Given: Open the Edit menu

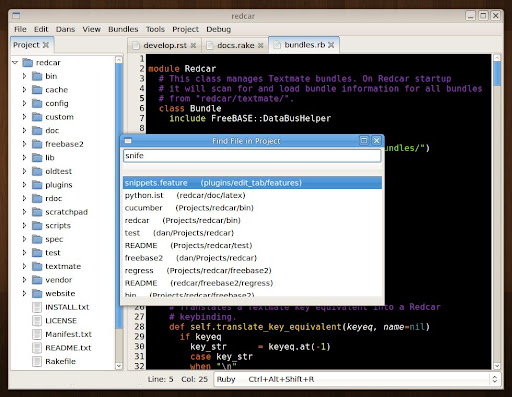Looking at the screenshot, I should coord(41,29).
